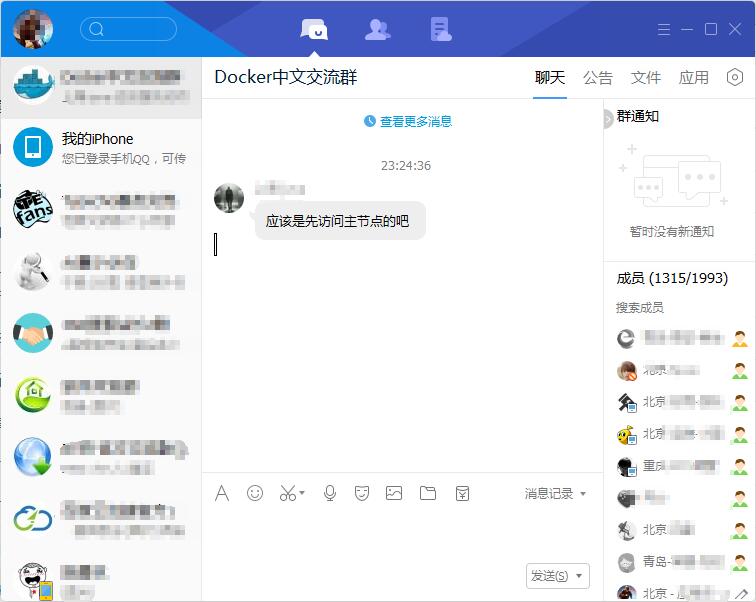
Task: Open the magnifier figure avatar conversation
Action: [x=101, y=271]
